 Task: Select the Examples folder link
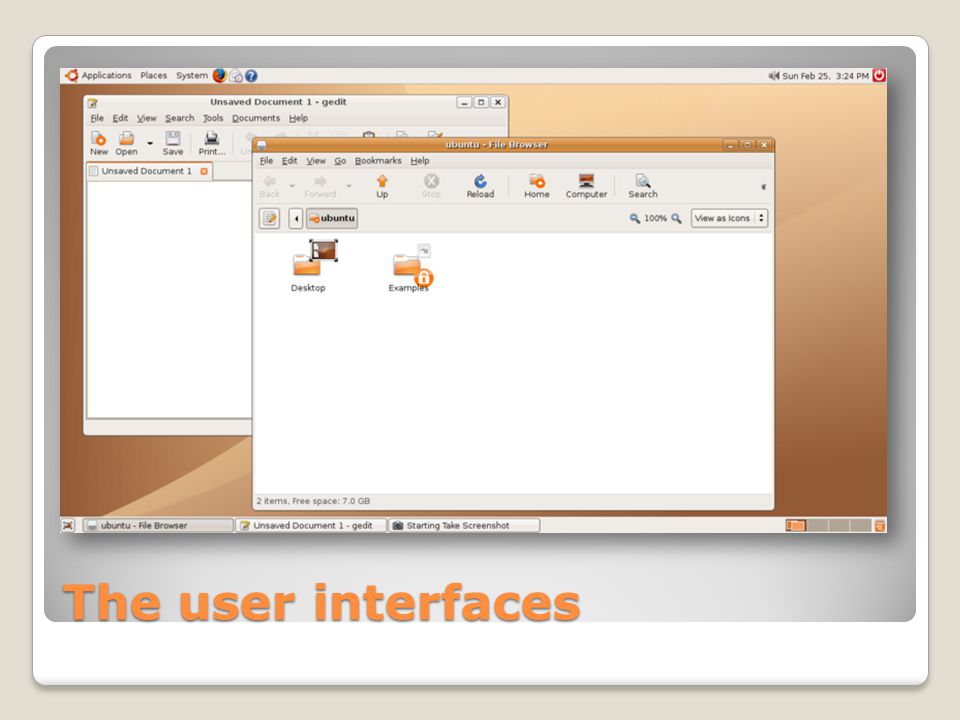pyautogui.click(x=411, y=268)
